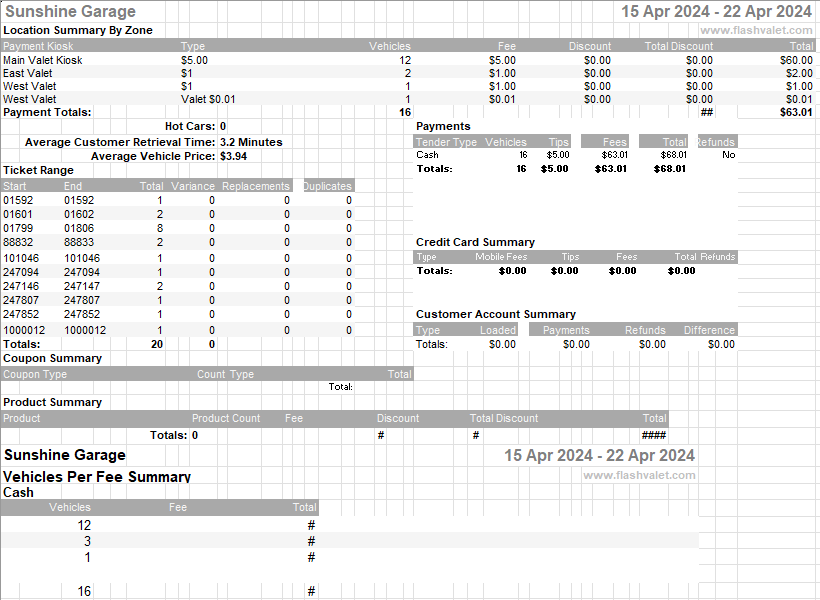Click the Payments section heading

[443, 126]
